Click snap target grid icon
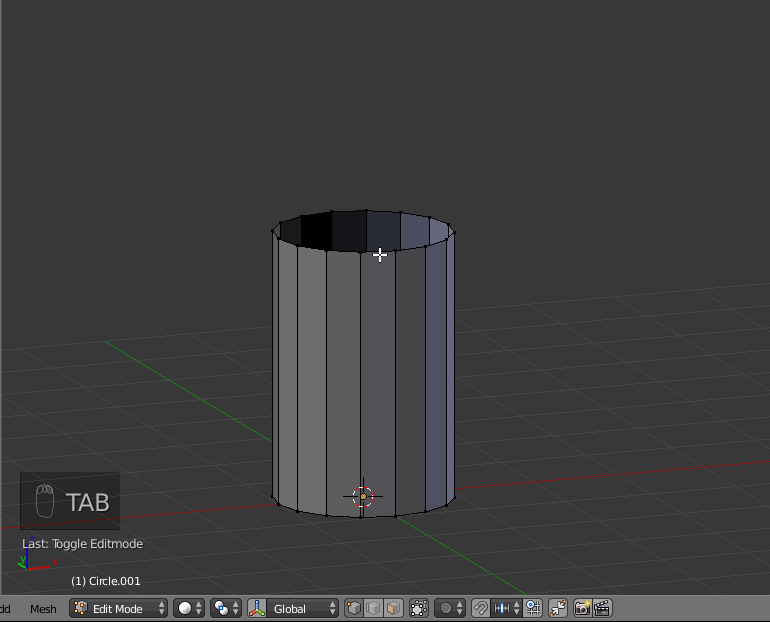This screenshot has height=622, width=770. click(533, 608)
